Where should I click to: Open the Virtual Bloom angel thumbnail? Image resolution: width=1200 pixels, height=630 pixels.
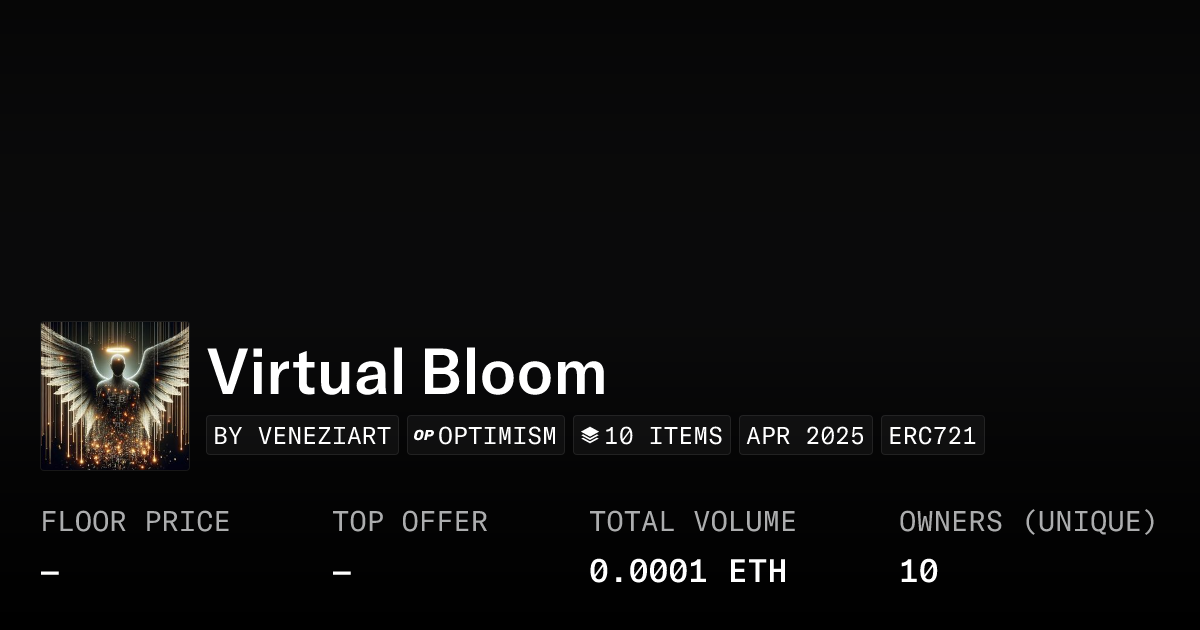point(115,396)
